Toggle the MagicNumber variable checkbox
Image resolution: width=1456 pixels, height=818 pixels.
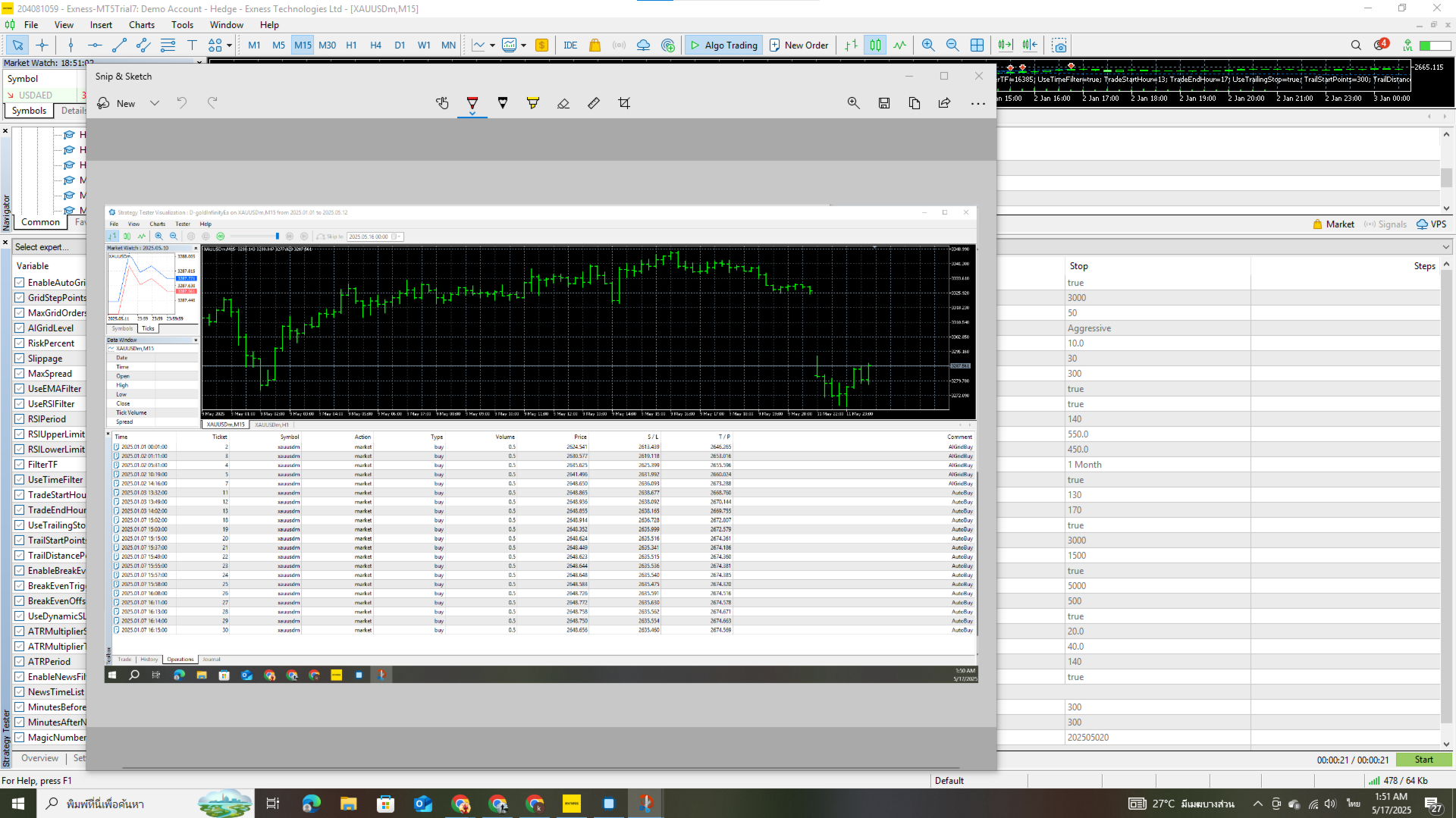point(20,738)
